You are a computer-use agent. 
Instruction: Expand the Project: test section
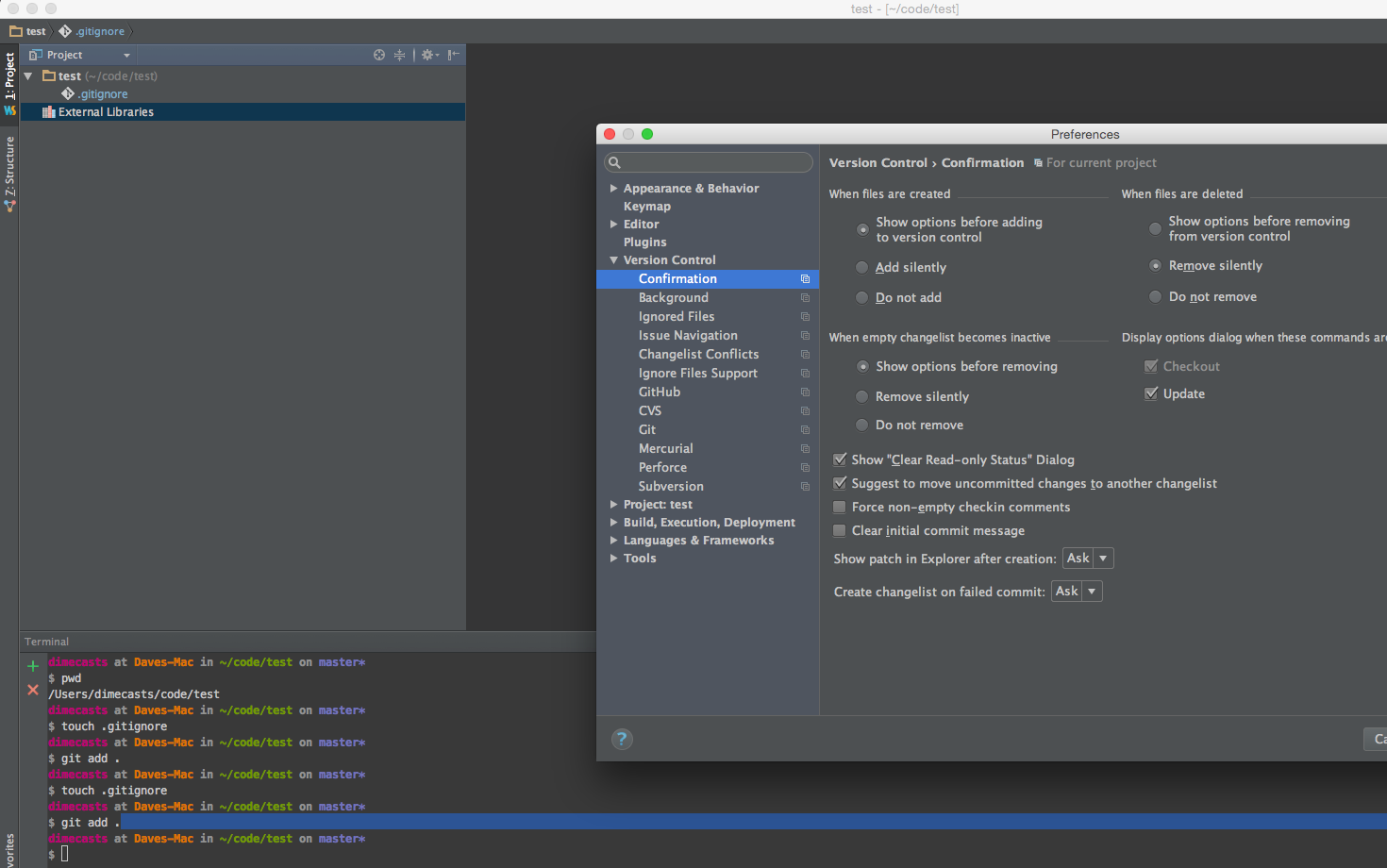click(613, 505)
